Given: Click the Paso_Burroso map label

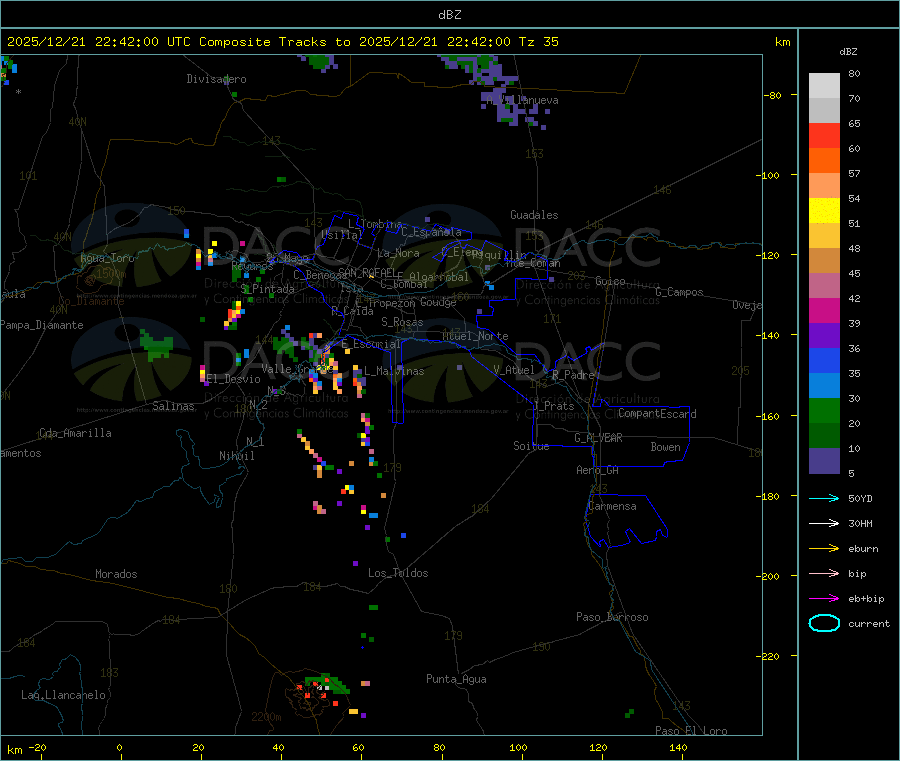Looking at the screenshot, I should click(x=612, y=617).
